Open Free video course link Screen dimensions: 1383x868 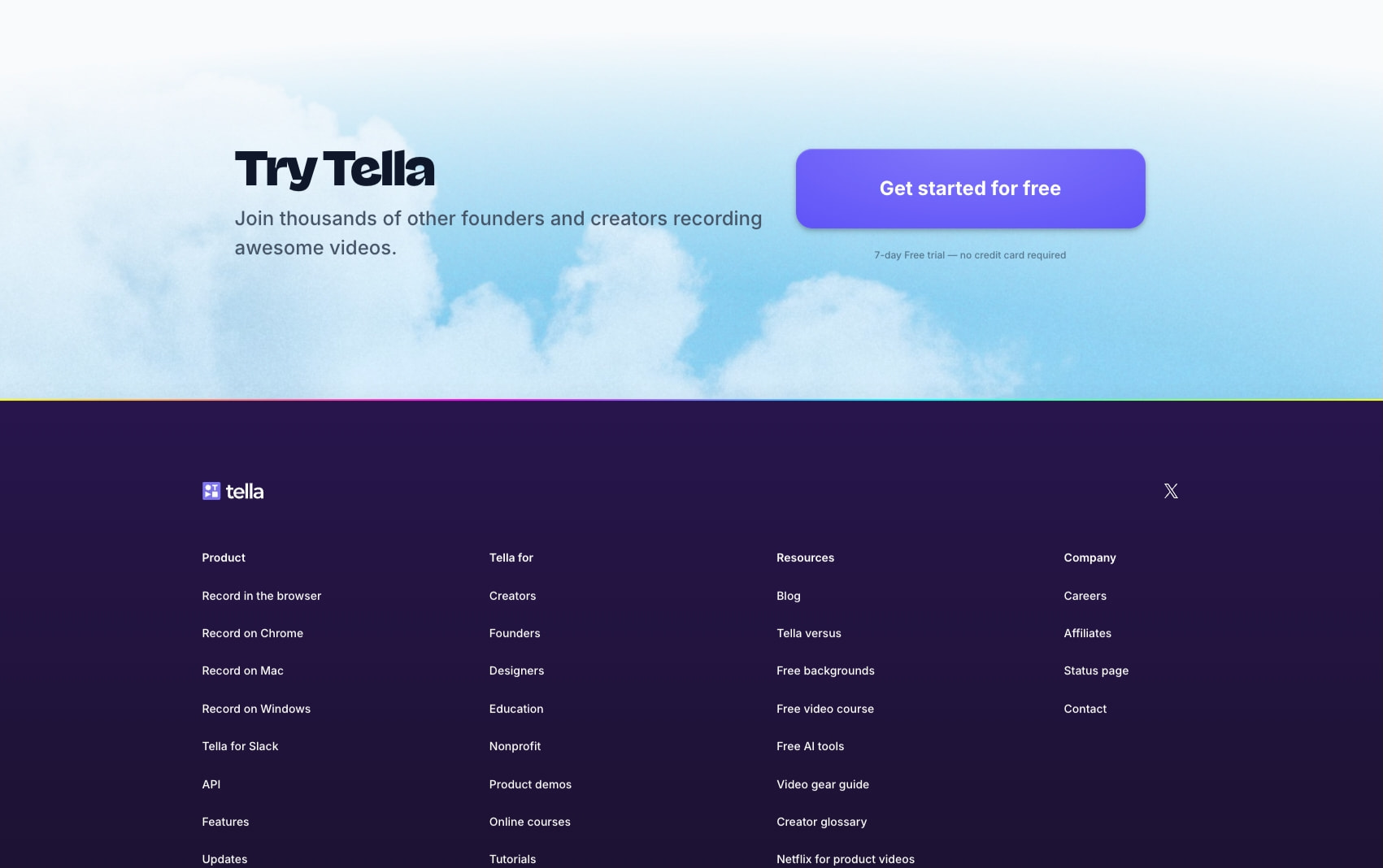pyautogui.click(x=825, y=709)
